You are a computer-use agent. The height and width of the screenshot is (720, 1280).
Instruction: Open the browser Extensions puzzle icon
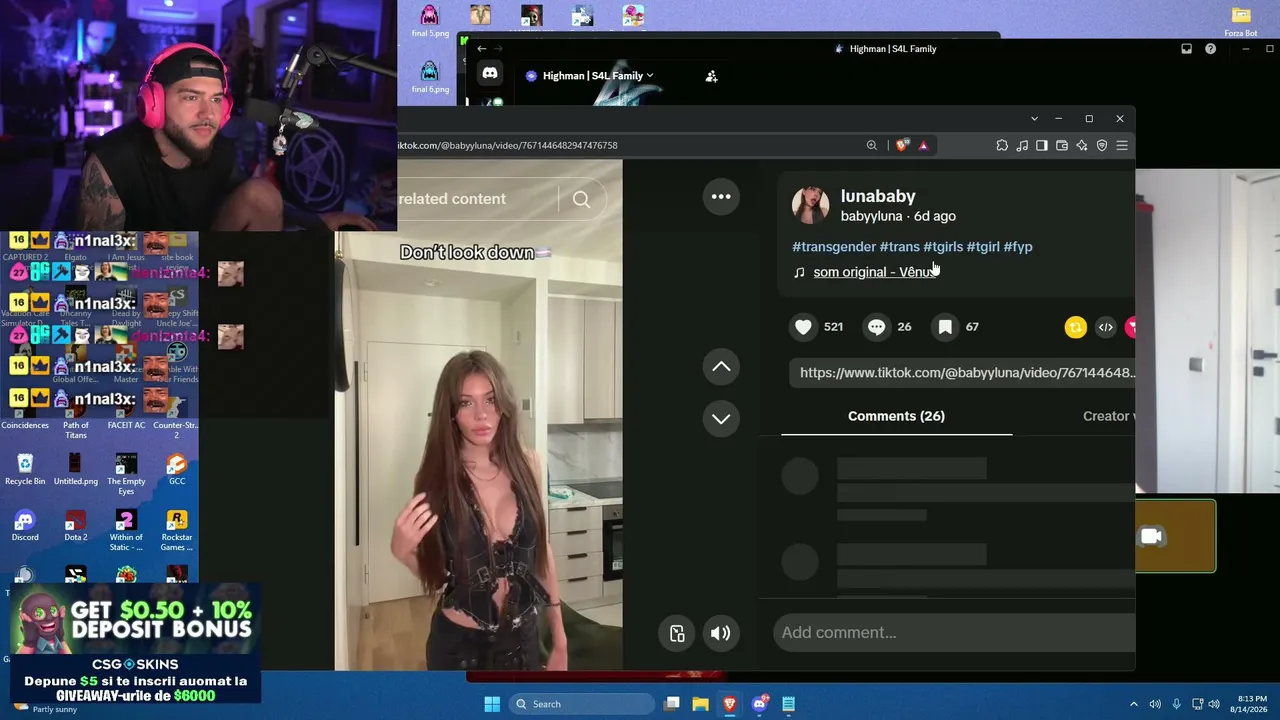click(x=1002, y=146)
